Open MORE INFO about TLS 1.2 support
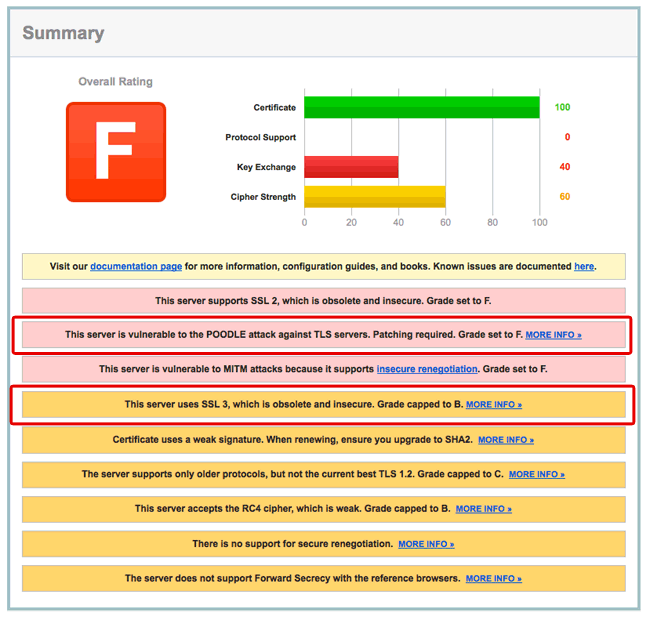Viewport: 650px width, 627px height. [x=536, y=474]
